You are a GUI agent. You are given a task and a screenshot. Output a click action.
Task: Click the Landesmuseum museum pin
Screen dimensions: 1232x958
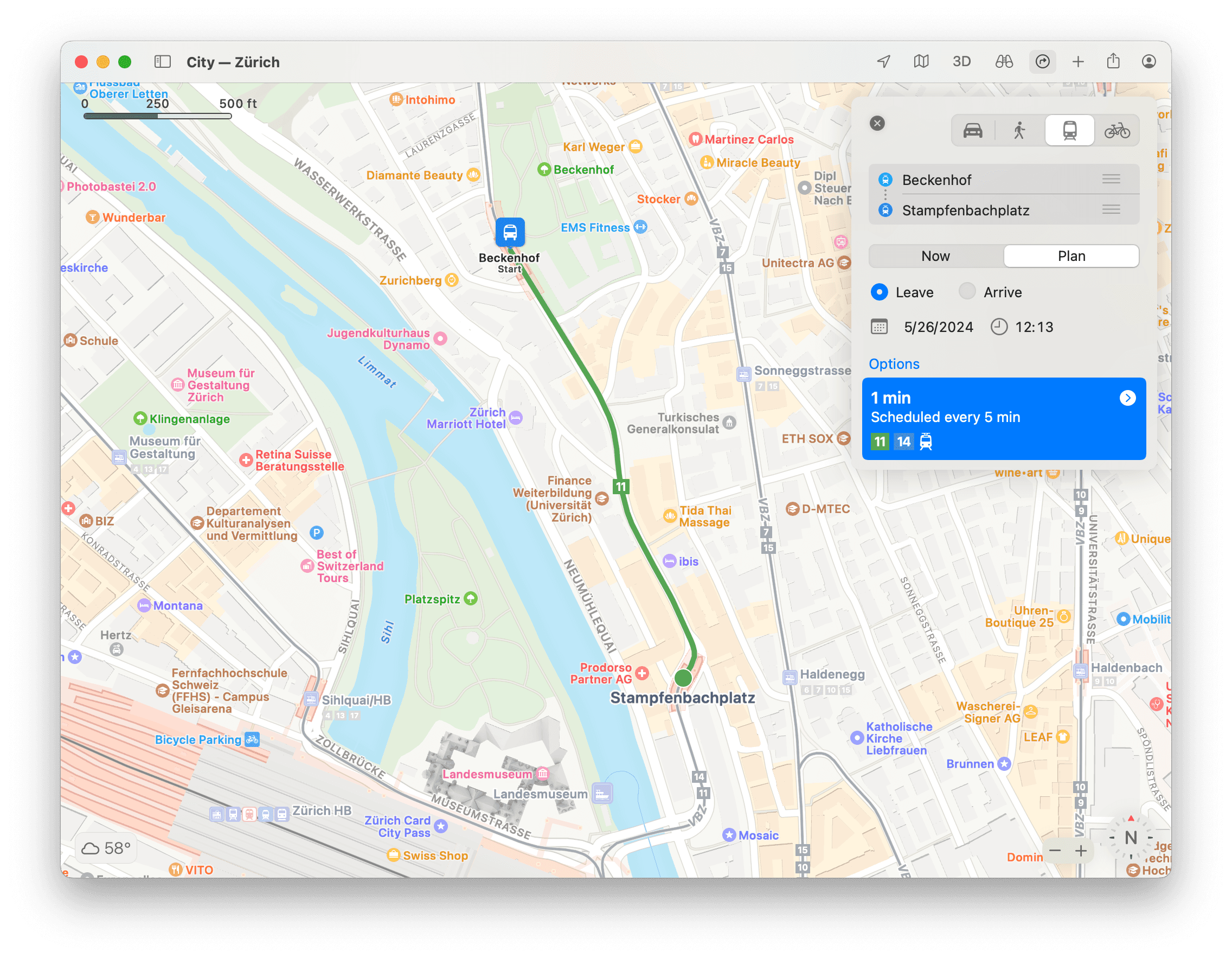point(543,774)
